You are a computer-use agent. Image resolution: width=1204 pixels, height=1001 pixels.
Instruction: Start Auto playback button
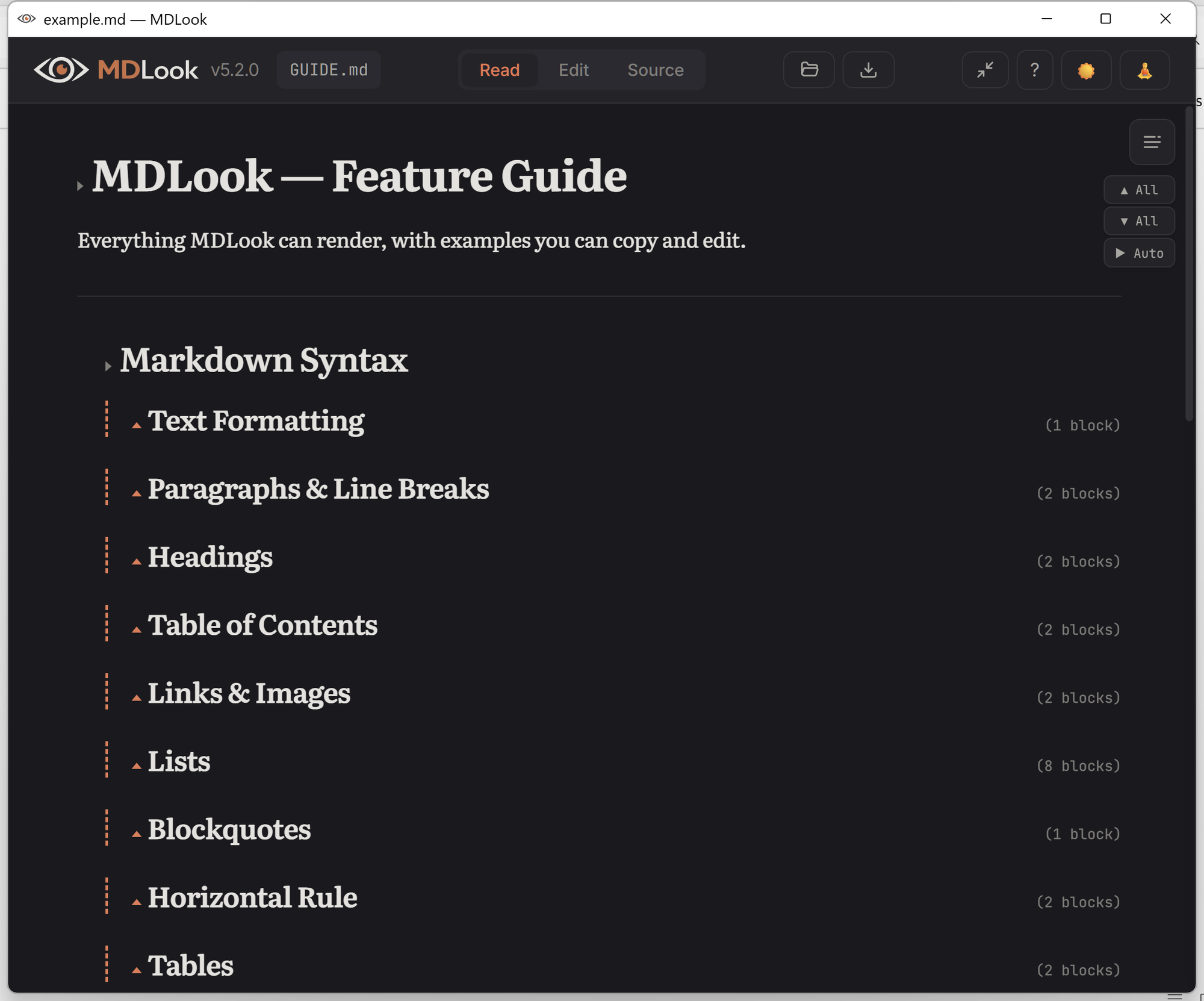(1138, 253)
